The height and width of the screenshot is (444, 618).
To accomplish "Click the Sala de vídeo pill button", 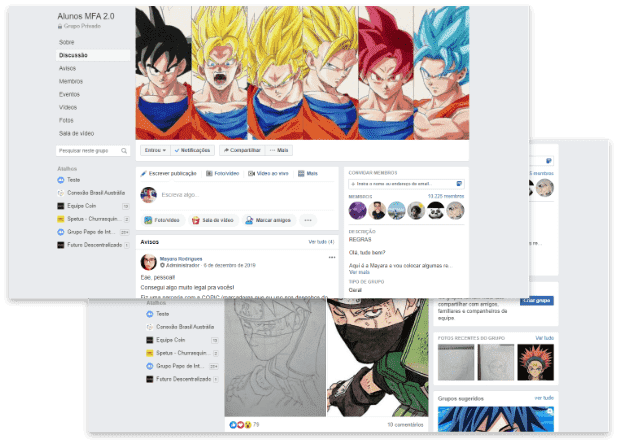I will (213, 220).
